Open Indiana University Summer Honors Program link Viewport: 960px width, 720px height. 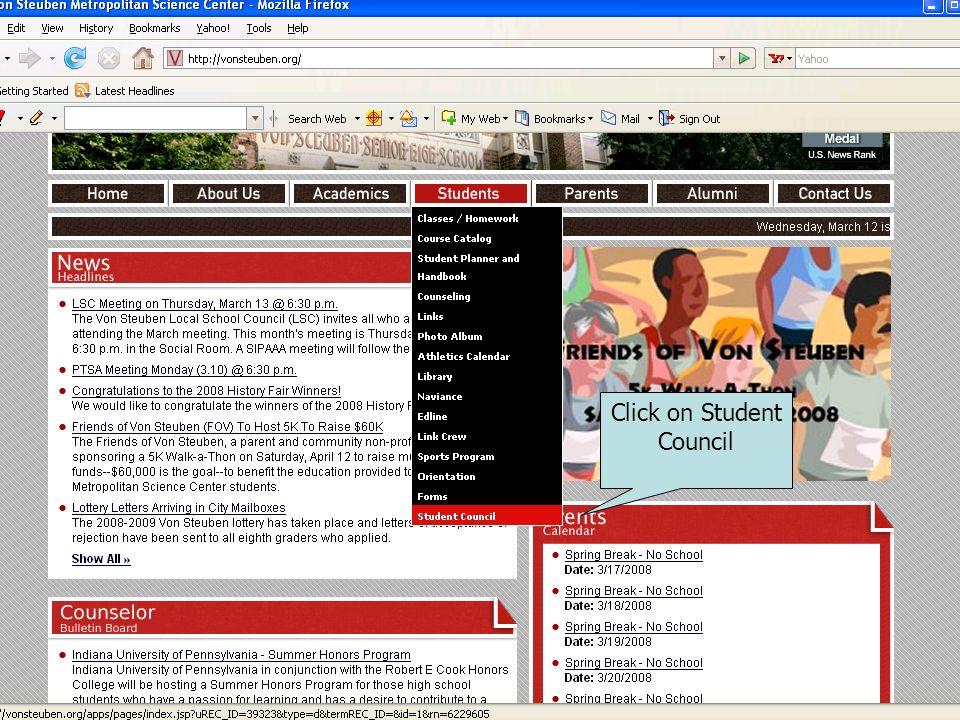241,654
